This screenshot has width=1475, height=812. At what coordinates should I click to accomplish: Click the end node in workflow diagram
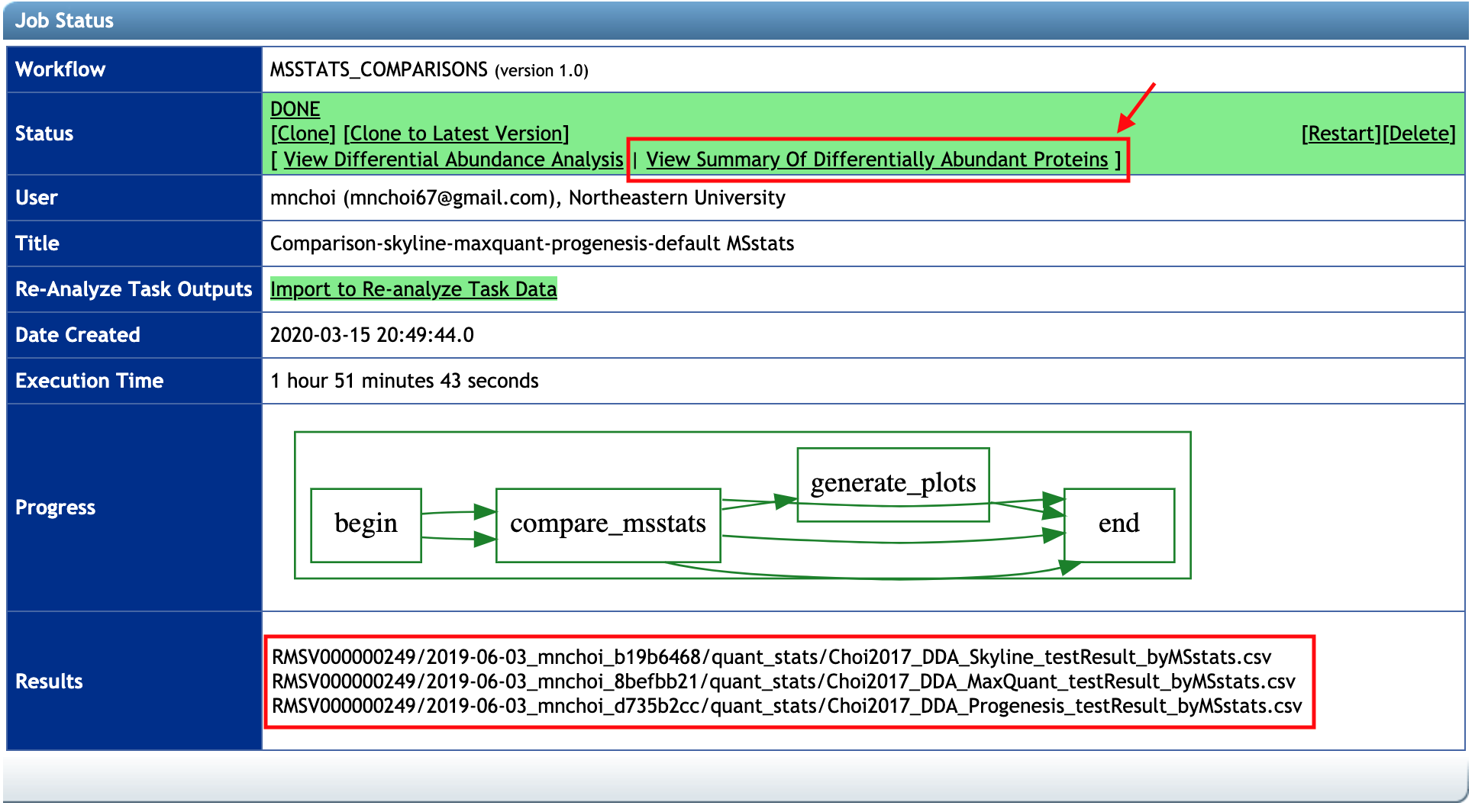pyautogui.click(x=1118, y=524)
